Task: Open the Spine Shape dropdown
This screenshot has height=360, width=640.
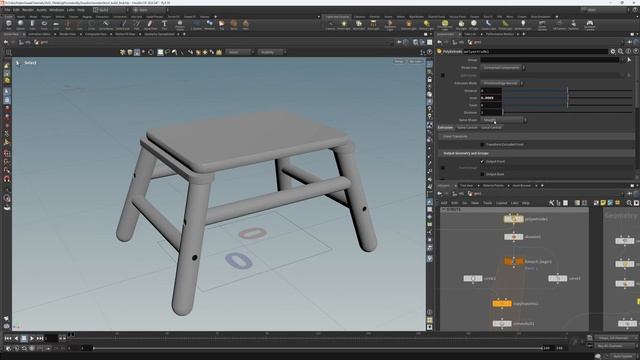Action: pos(503,120)
